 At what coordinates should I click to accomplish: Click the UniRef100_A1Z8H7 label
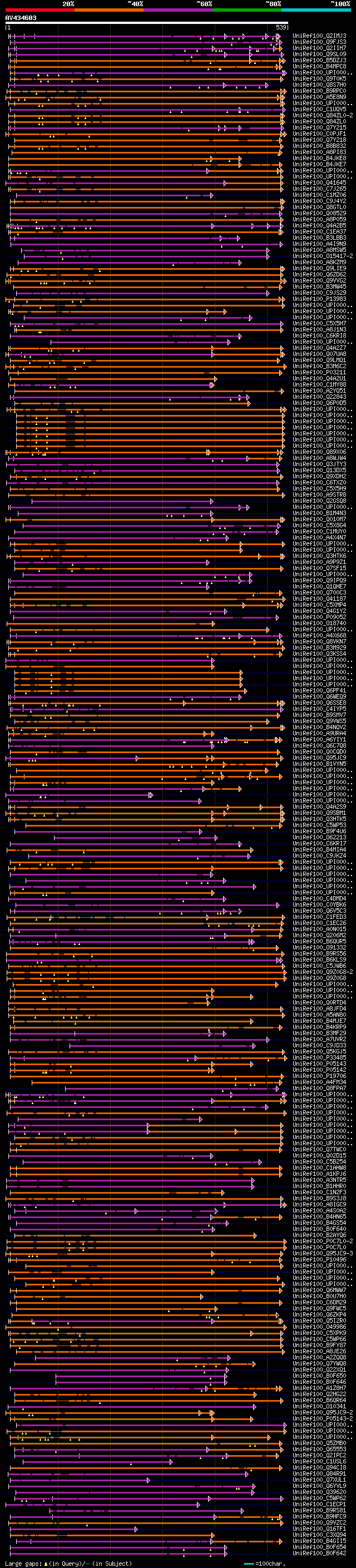pos(319,1387)
